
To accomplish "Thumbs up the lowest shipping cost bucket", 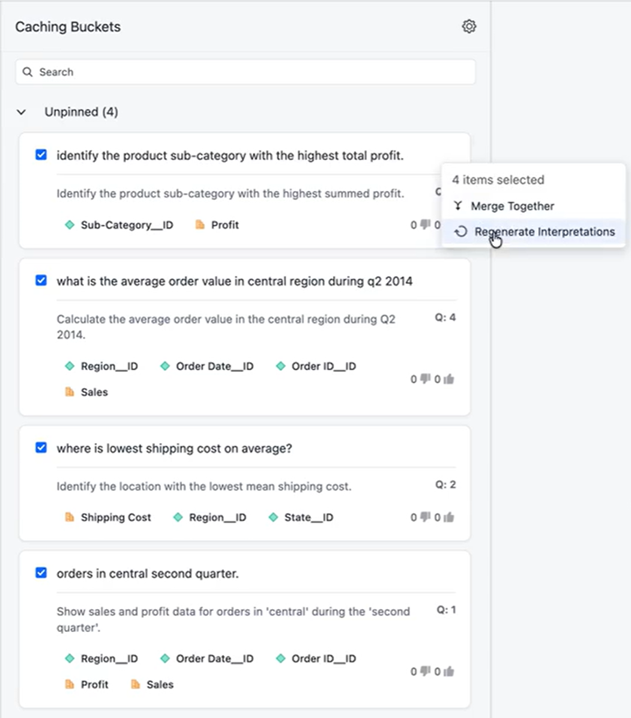I will coord(449,518).
